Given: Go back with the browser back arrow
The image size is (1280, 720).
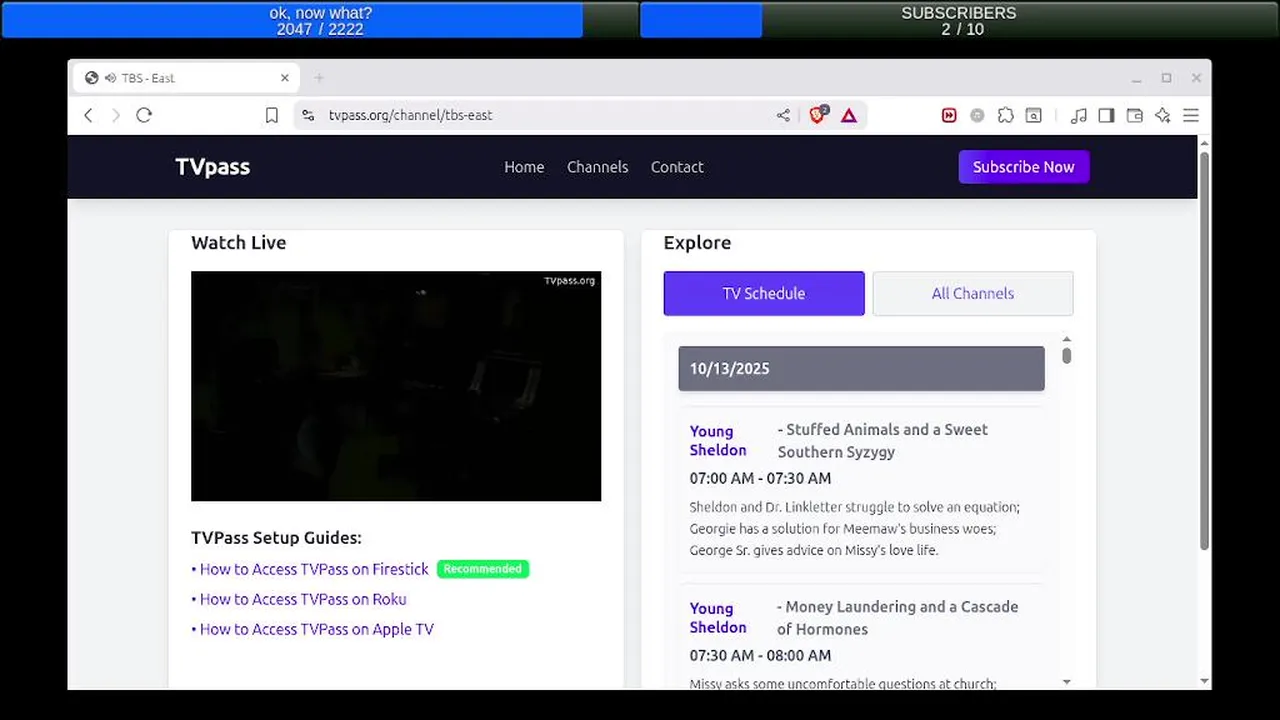Looking at the screenshot, I should click(x=88, y=115).
